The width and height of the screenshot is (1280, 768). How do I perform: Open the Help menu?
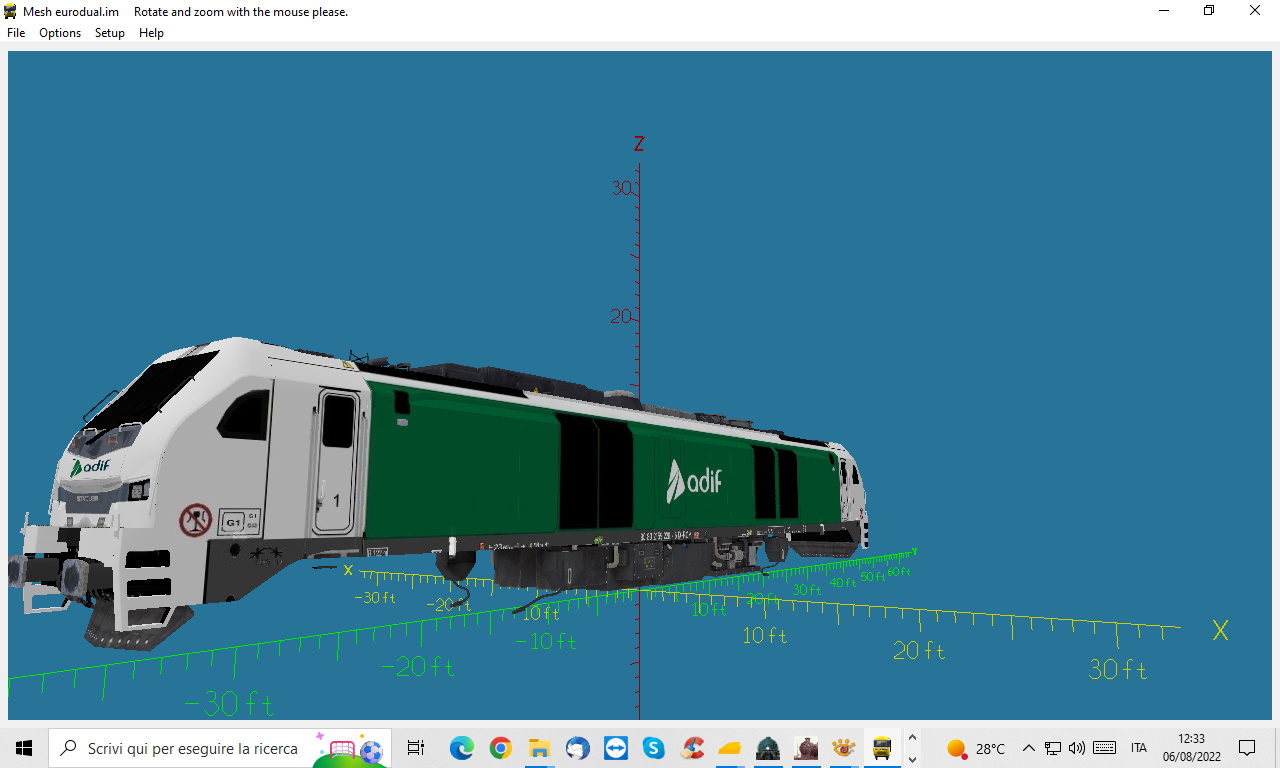151,33
